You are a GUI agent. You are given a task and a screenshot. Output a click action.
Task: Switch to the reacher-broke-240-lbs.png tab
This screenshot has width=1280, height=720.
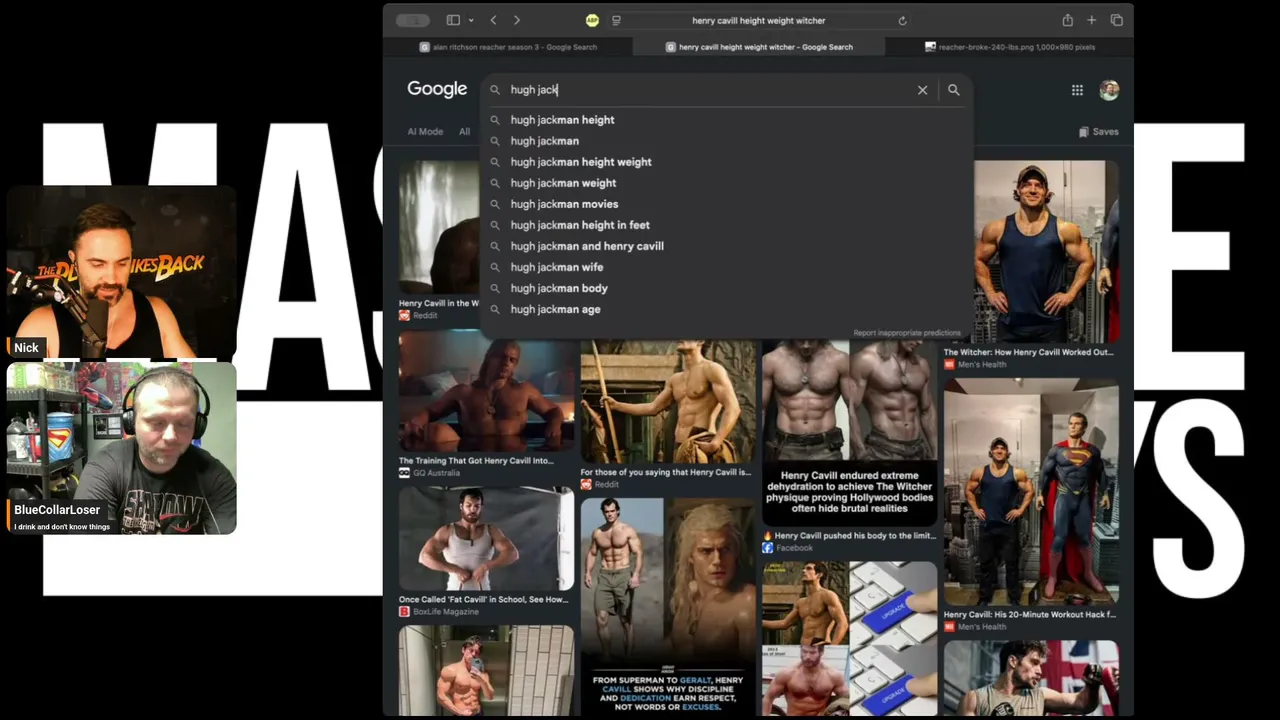point(1009,47)
